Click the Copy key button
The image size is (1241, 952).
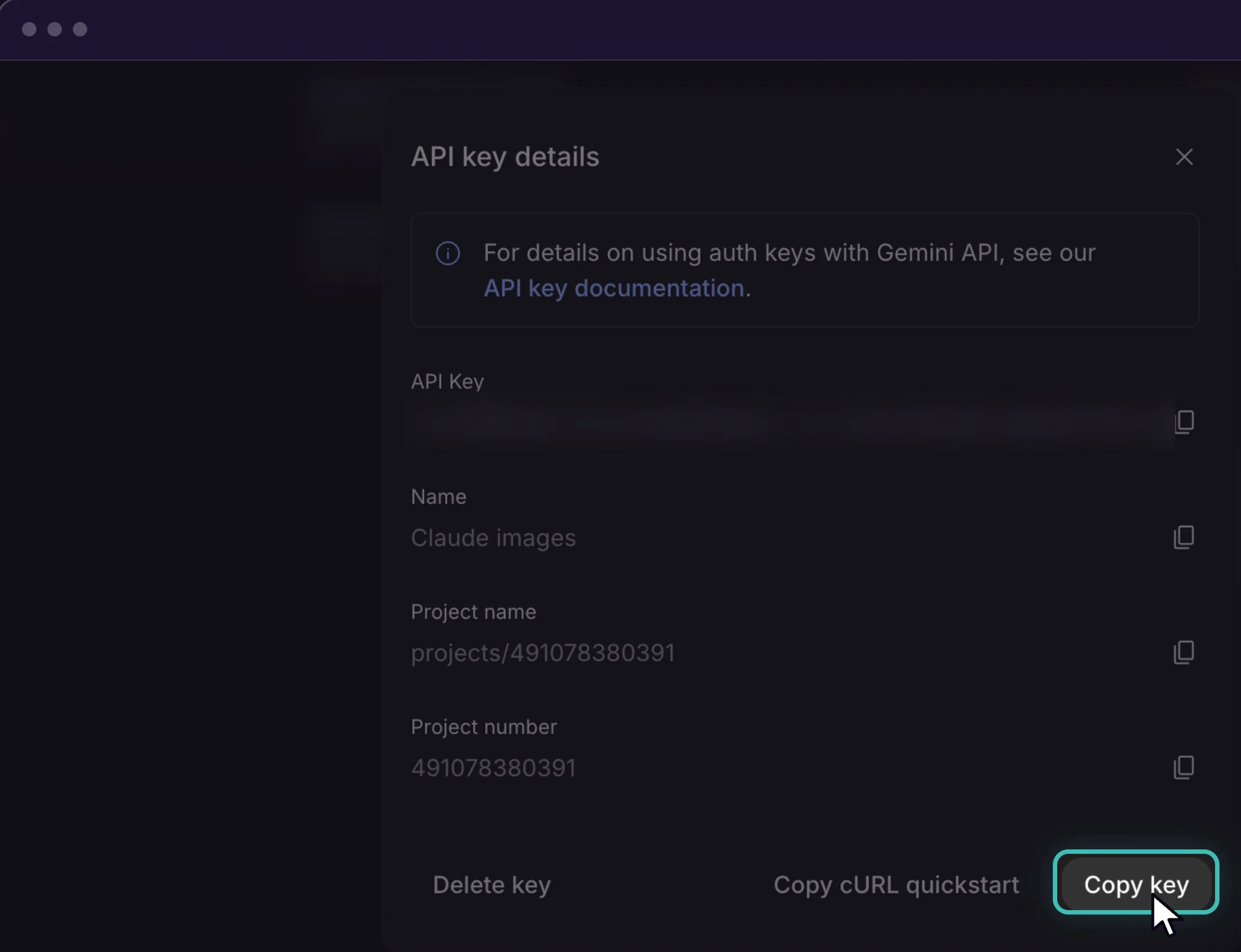click(x=1136, y=885)
